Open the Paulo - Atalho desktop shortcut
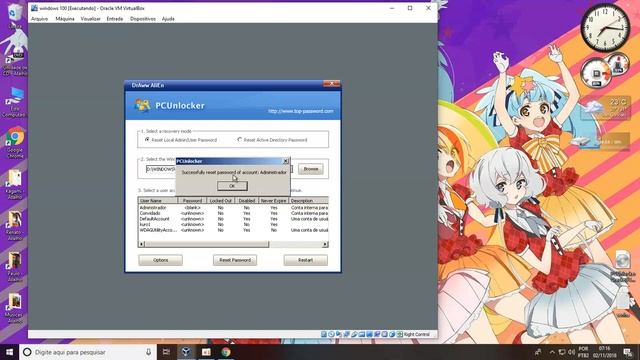 (x=15, y=267)
